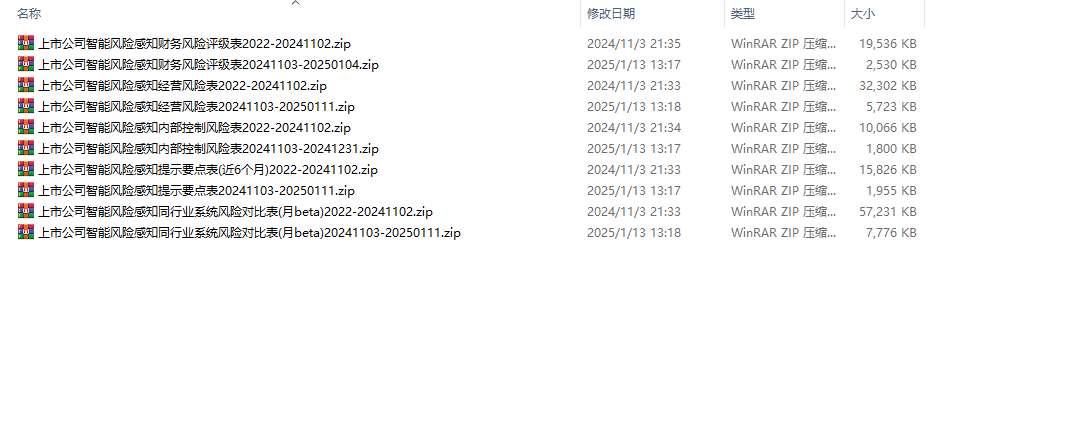This screenshot has height=422, width=1082.
Task: Click the file name 提示要点表20241103-20250111.zip
Action: [197, 190]
